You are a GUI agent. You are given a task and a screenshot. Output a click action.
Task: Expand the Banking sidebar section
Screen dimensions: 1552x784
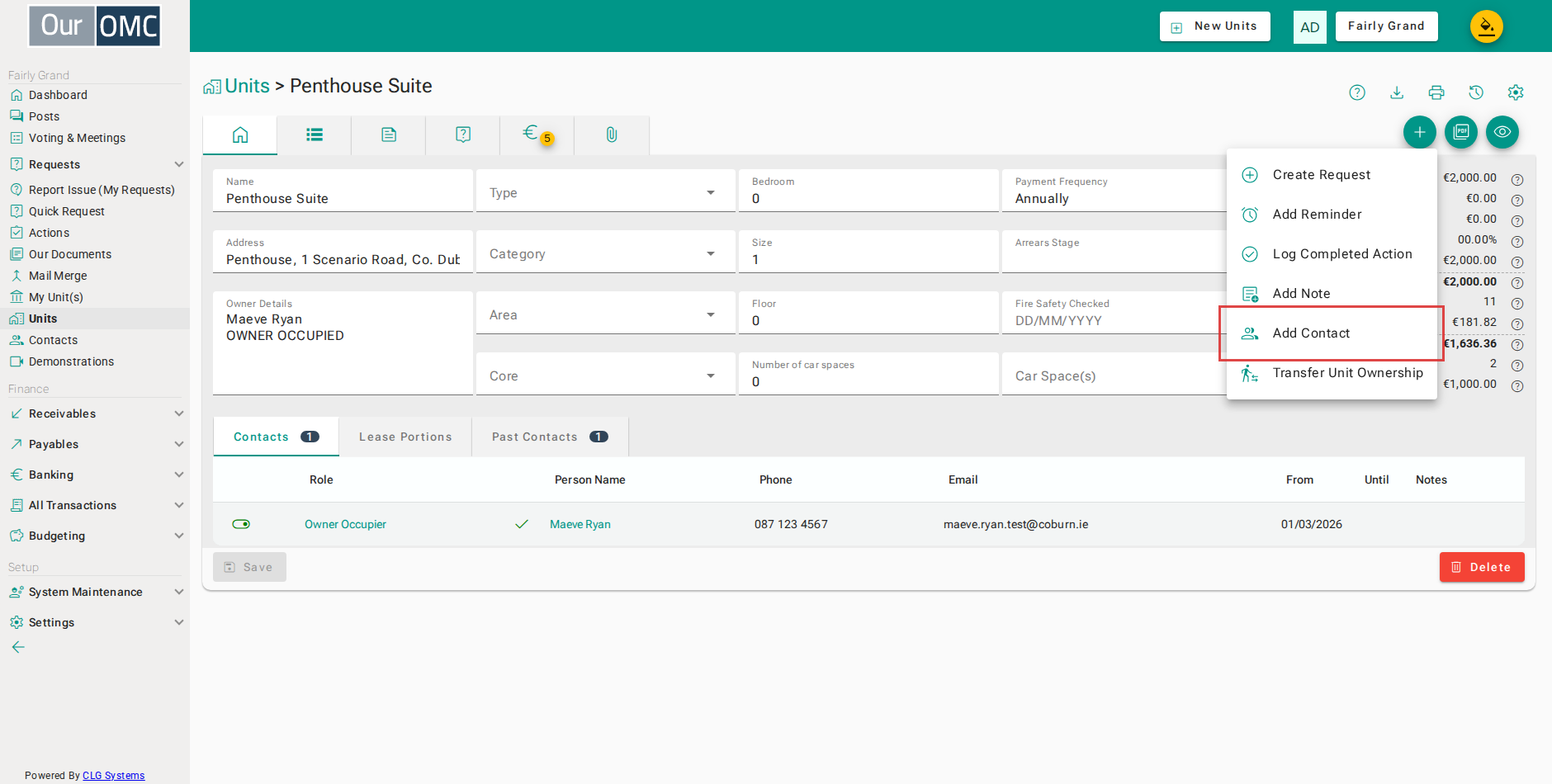[x=95, y=475]
